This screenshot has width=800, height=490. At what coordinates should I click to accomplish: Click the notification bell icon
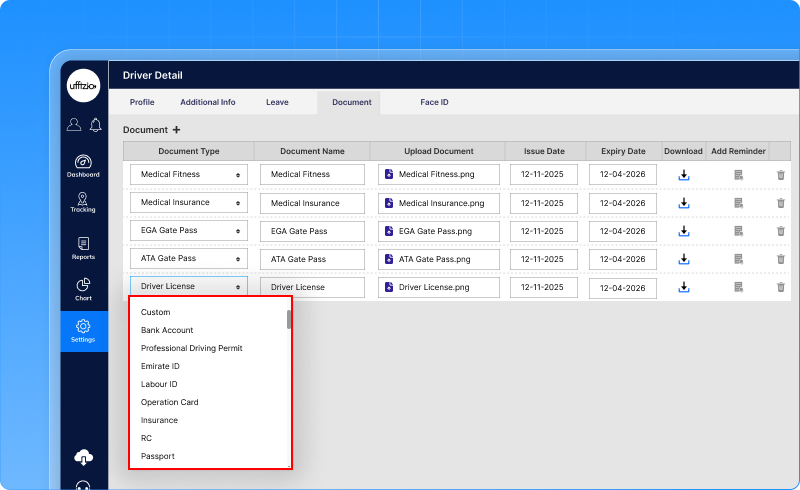95,125
